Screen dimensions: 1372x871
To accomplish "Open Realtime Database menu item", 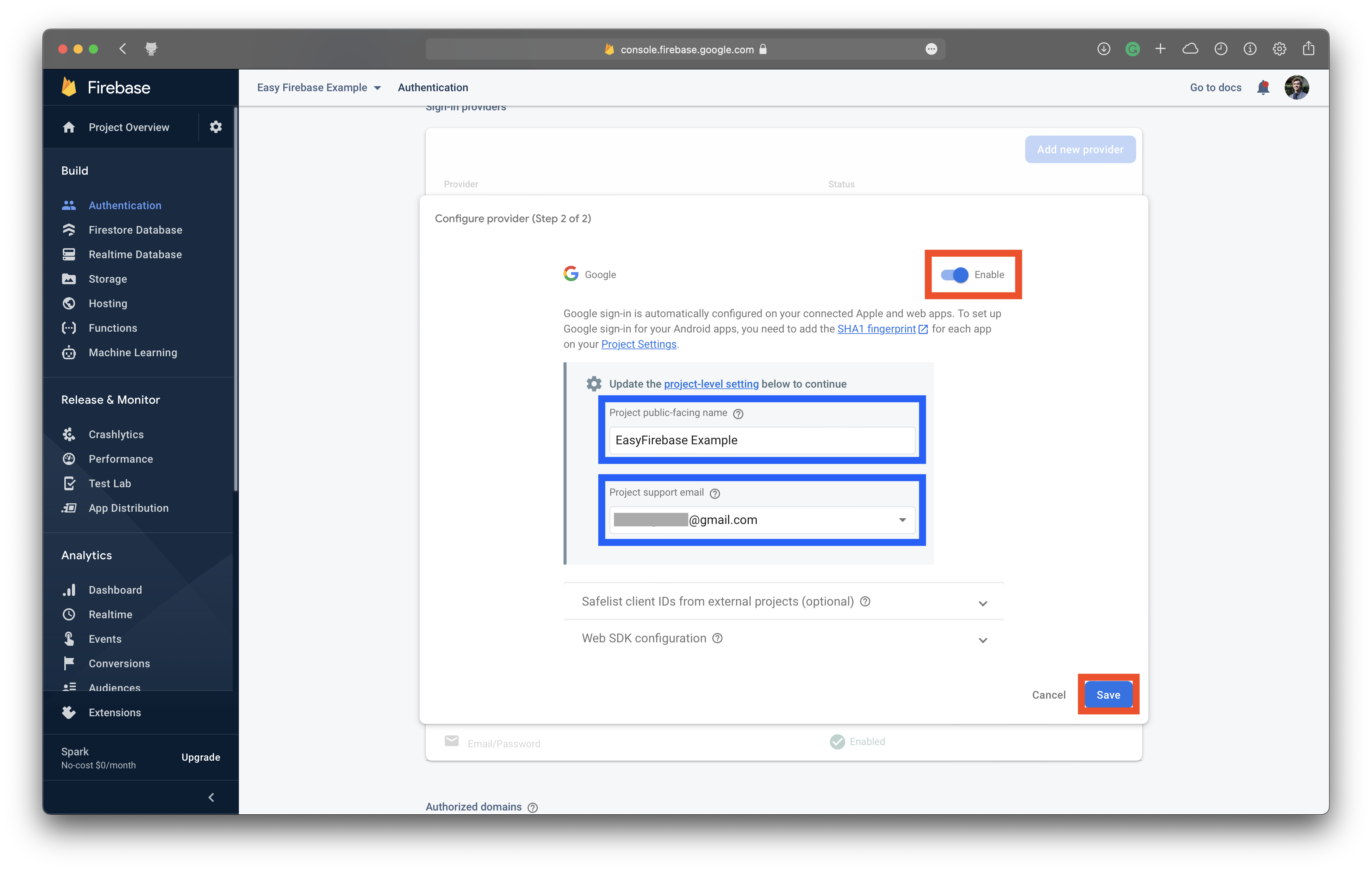I will (135, 254).
